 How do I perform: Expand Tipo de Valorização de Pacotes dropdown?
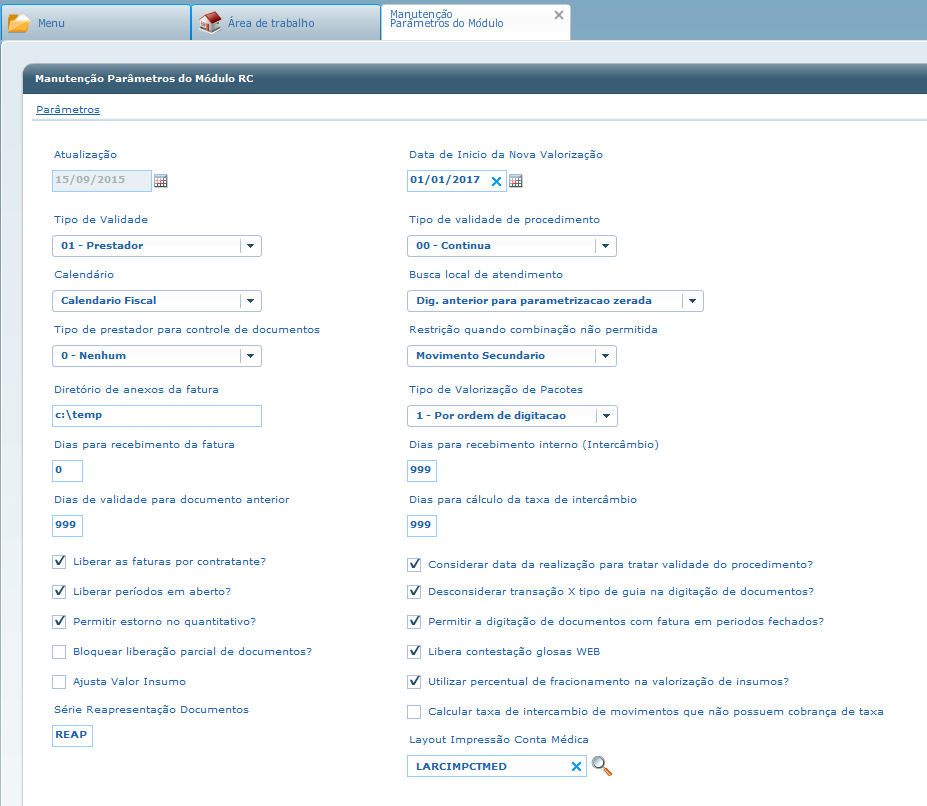(513, 416)
